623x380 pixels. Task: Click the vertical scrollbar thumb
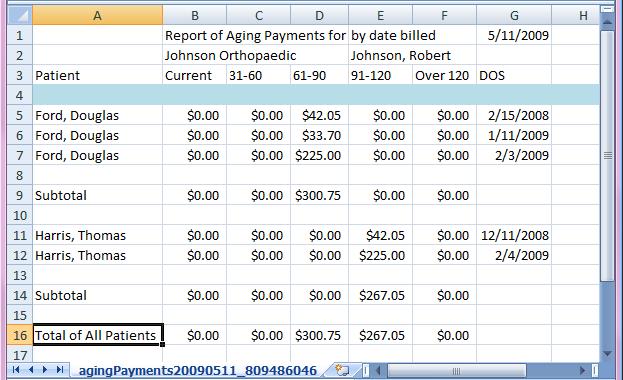click(x=608, y=156)
